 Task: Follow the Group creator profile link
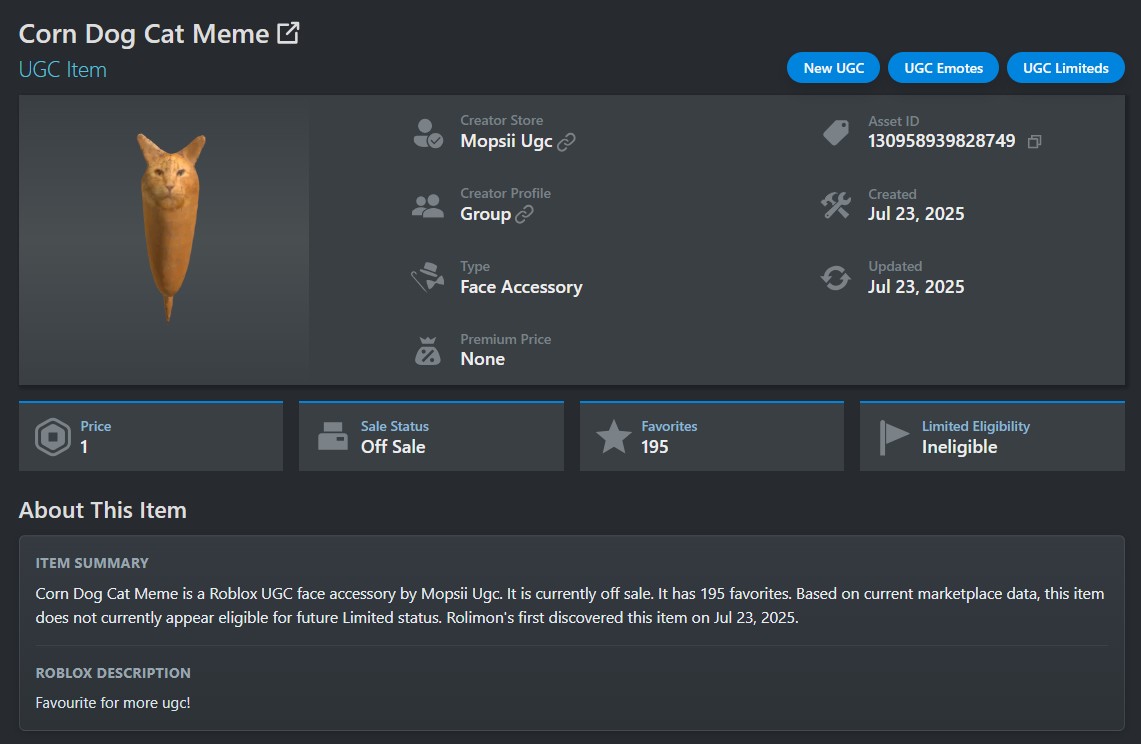485,214
